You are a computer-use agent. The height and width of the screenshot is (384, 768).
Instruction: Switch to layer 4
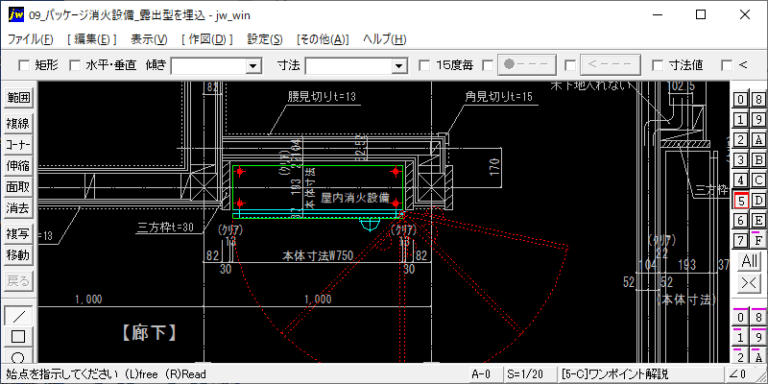pyautogui.click(x=741, y=180)
